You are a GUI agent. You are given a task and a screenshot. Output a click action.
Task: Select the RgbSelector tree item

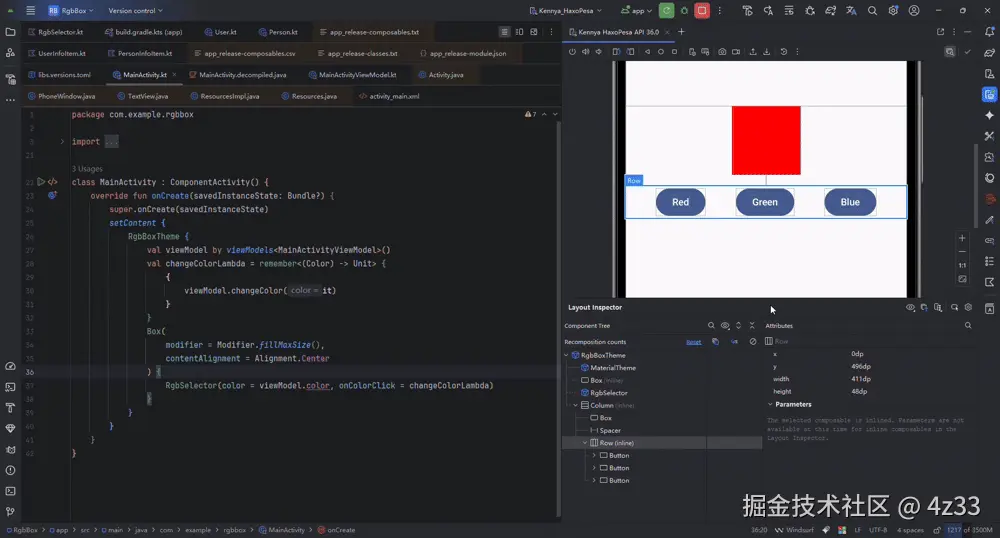coord(603,393)
